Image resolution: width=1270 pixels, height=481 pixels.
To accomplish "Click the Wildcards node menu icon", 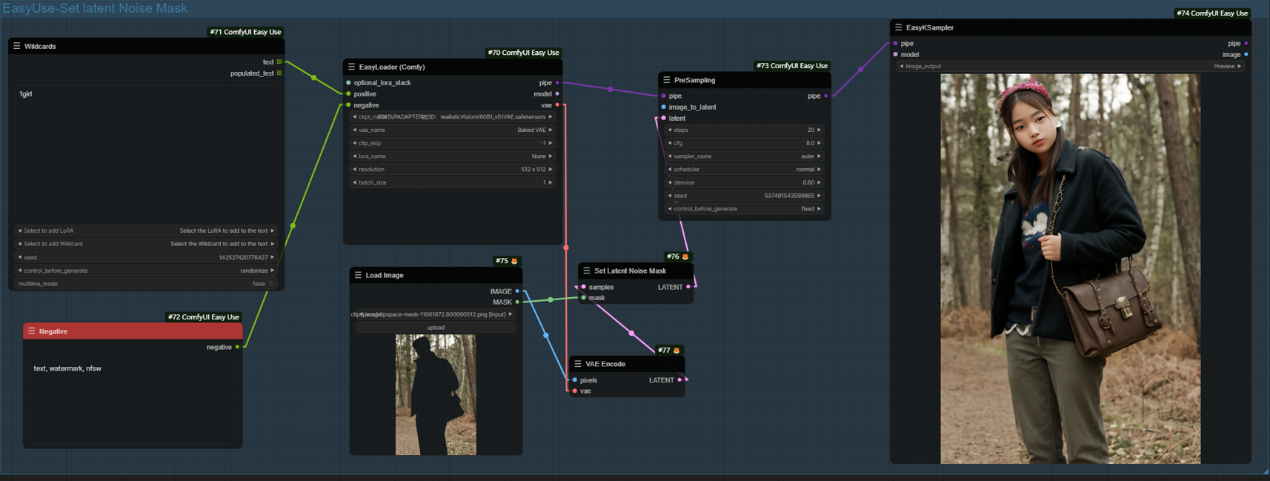I will pyautogui.click(x=17, y=46).
